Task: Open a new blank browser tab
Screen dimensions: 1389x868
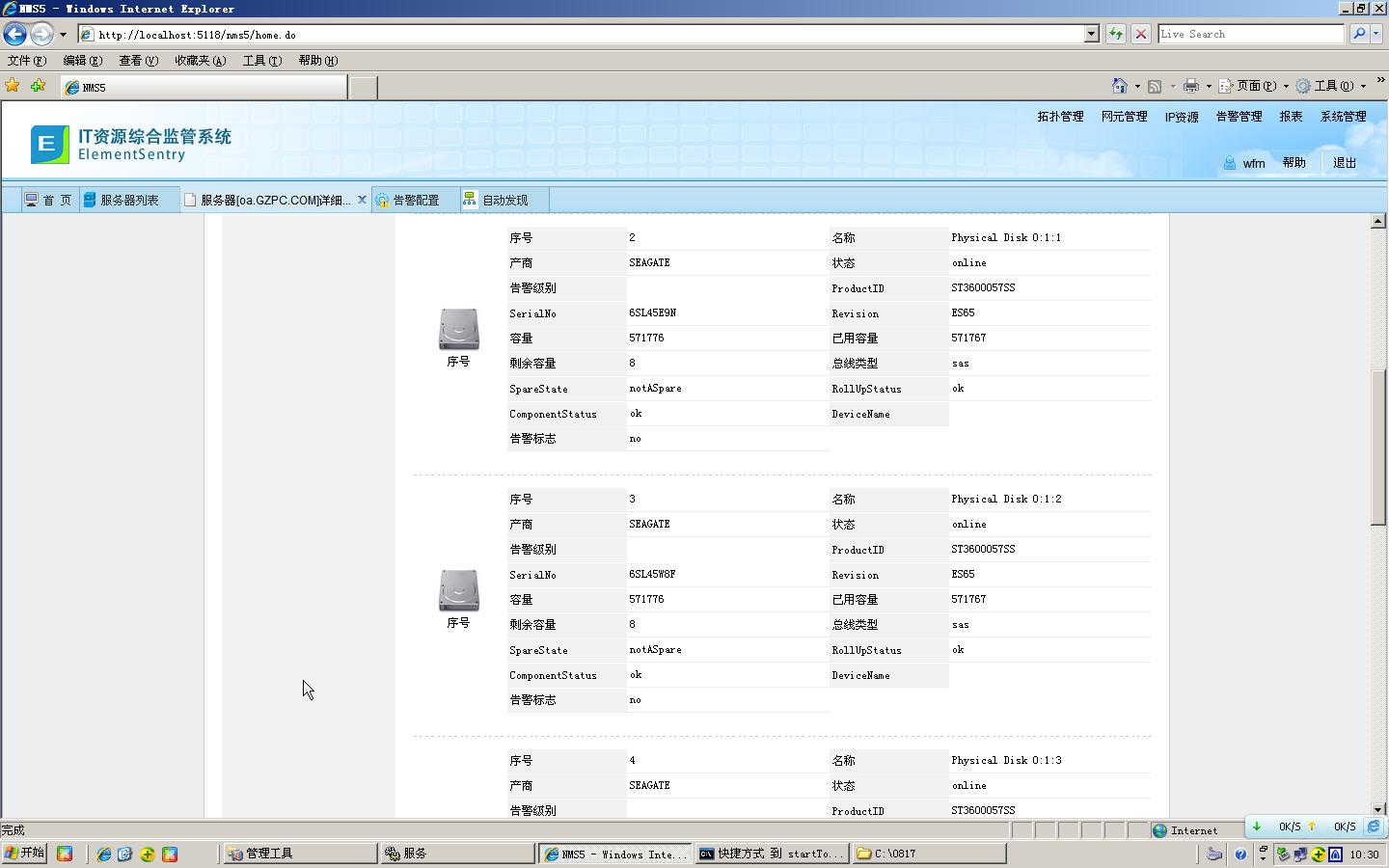Action: point(363,88)
